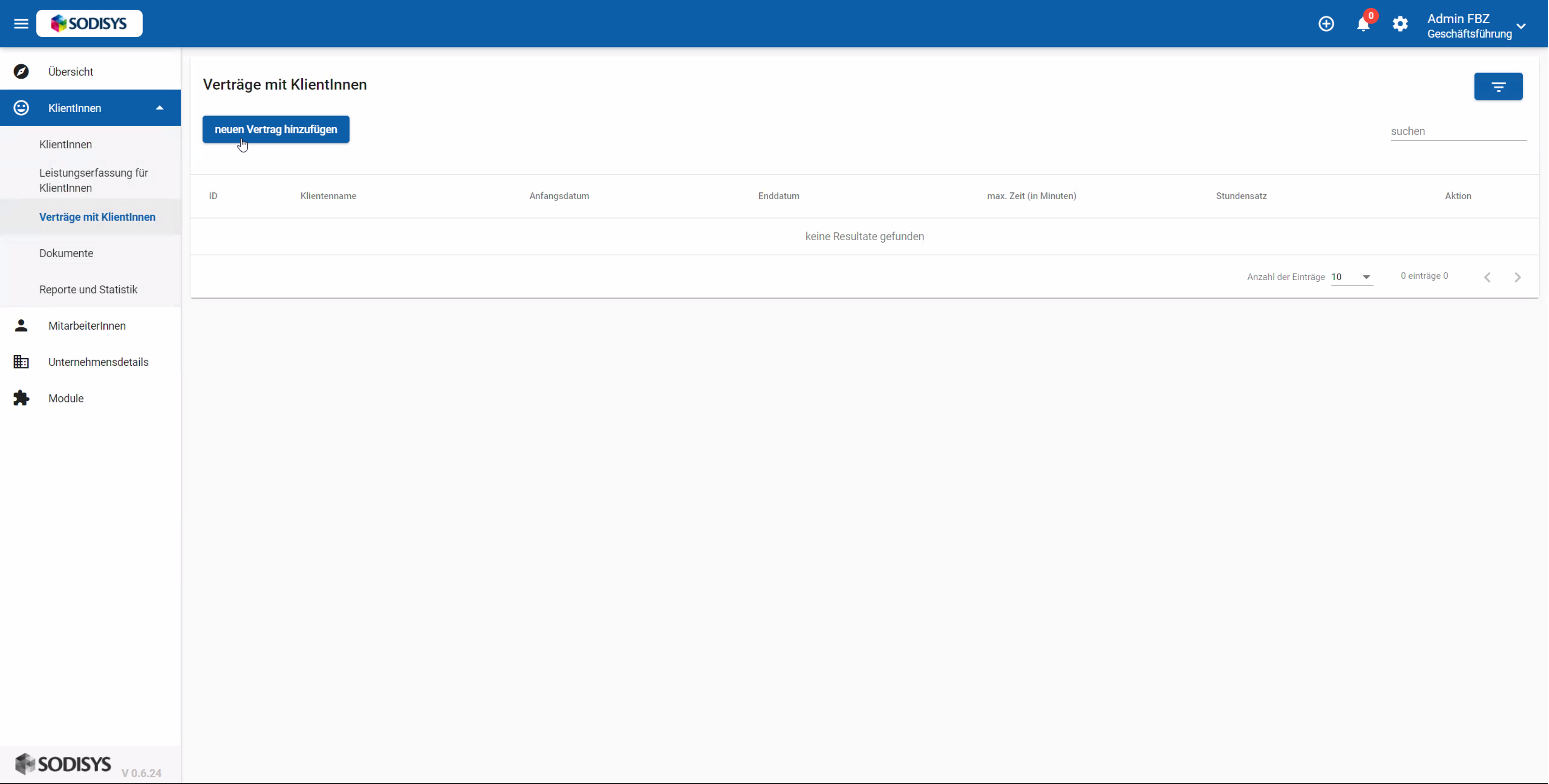Open Anzahl der Einträge dropdown
The width and height of the screenshot is (1549, 784).
1351,277
